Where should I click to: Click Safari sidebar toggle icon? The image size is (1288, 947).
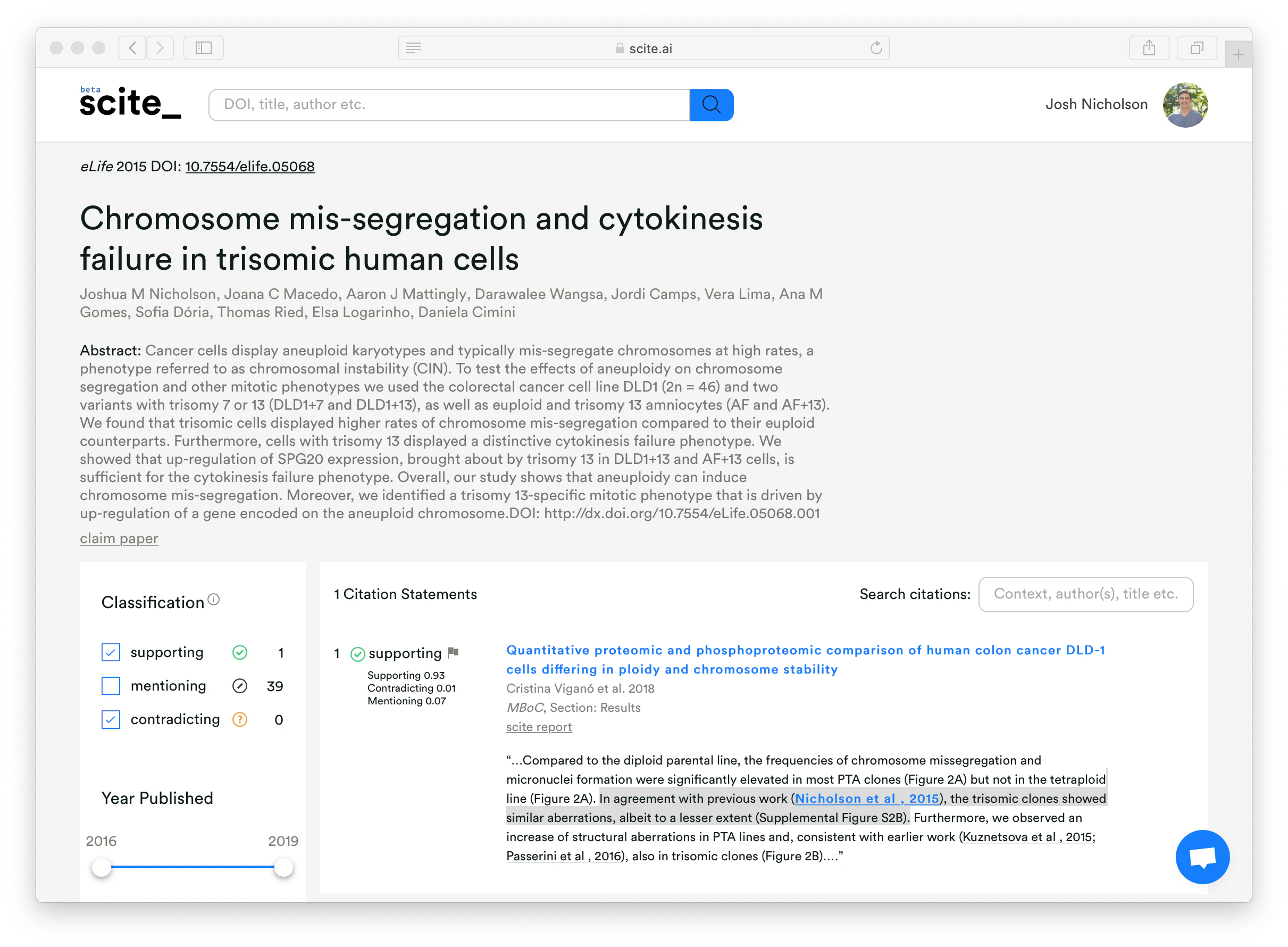(203, 48)
